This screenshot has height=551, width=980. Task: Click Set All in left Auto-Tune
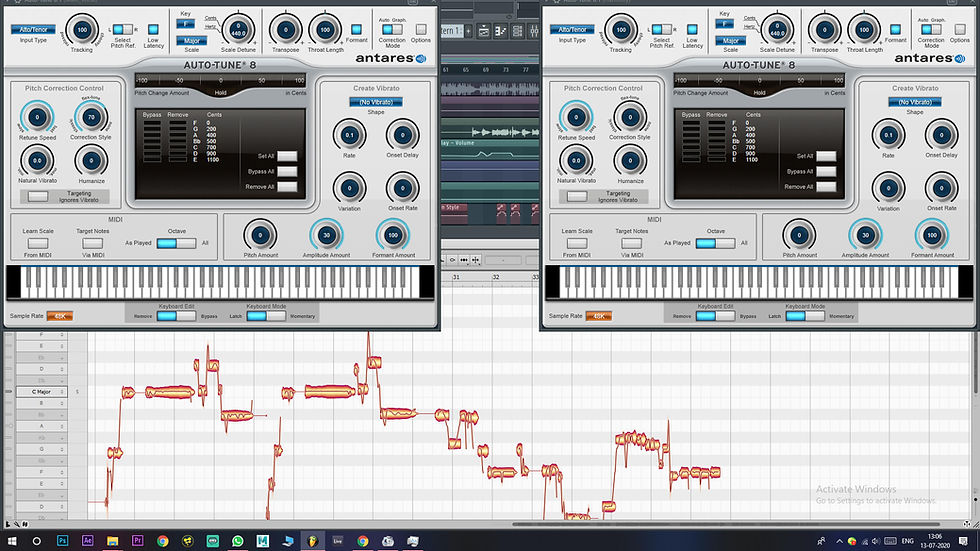(x=287, y=156)
